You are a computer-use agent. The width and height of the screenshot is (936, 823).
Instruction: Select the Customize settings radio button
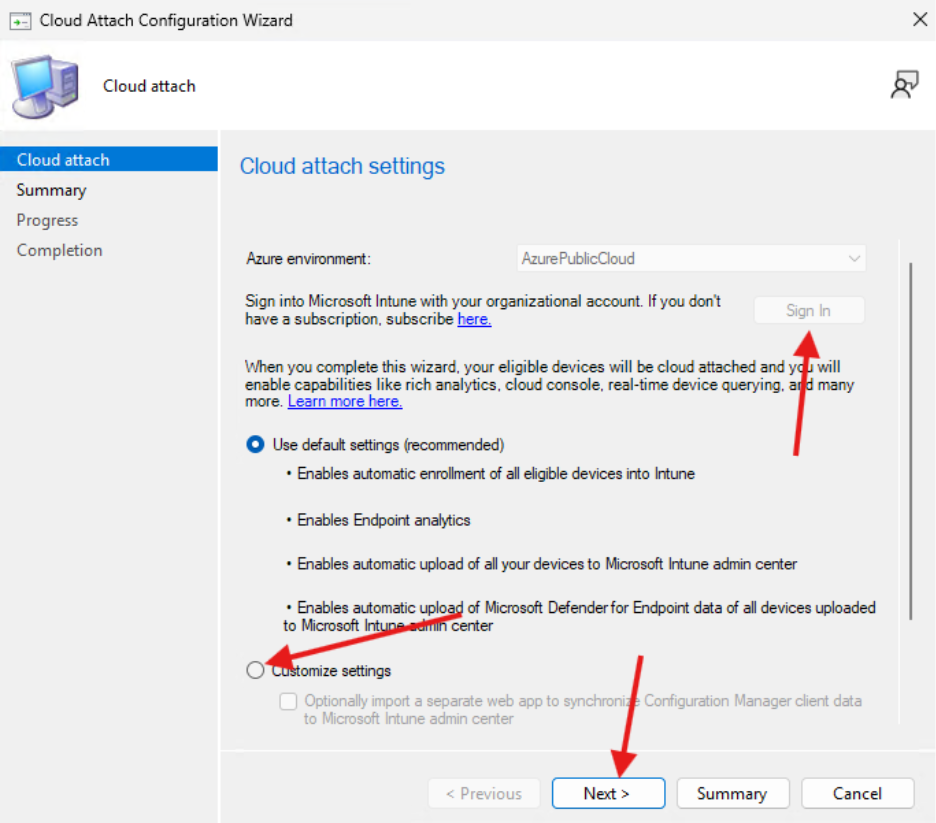[x=256, y=670]
